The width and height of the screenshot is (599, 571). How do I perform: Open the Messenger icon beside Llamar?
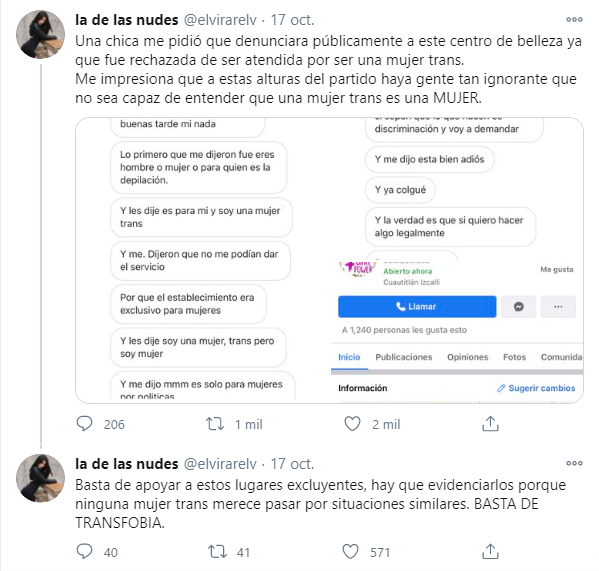(518, 306)
